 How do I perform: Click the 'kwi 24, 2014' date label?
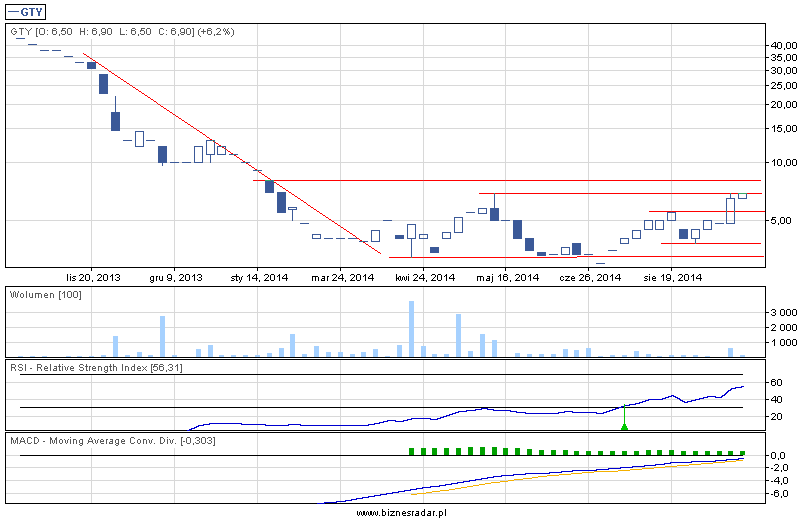423,278
